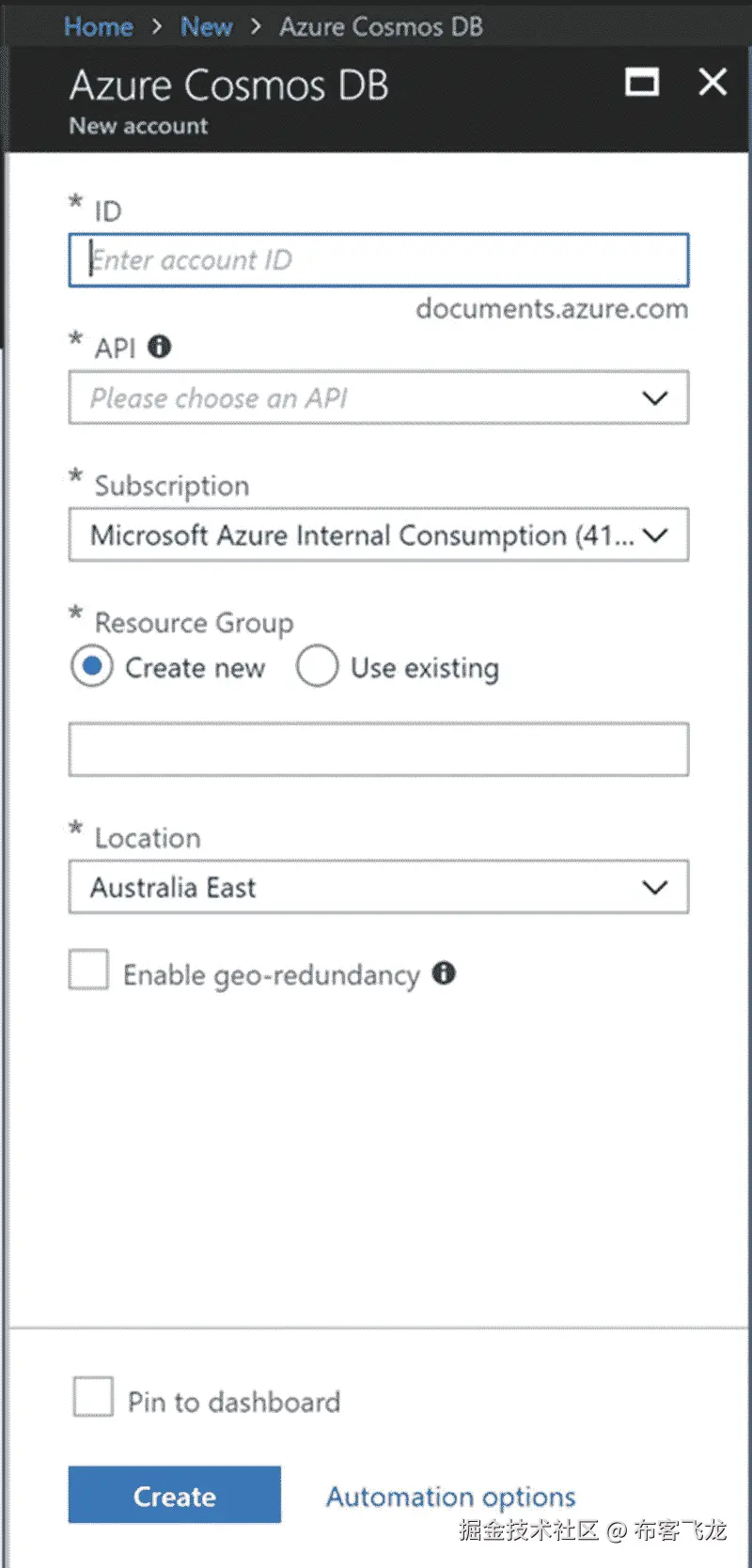Select the Use existing radio button
The width and height of the screenshot is (752, 1568).
(317, 666)
